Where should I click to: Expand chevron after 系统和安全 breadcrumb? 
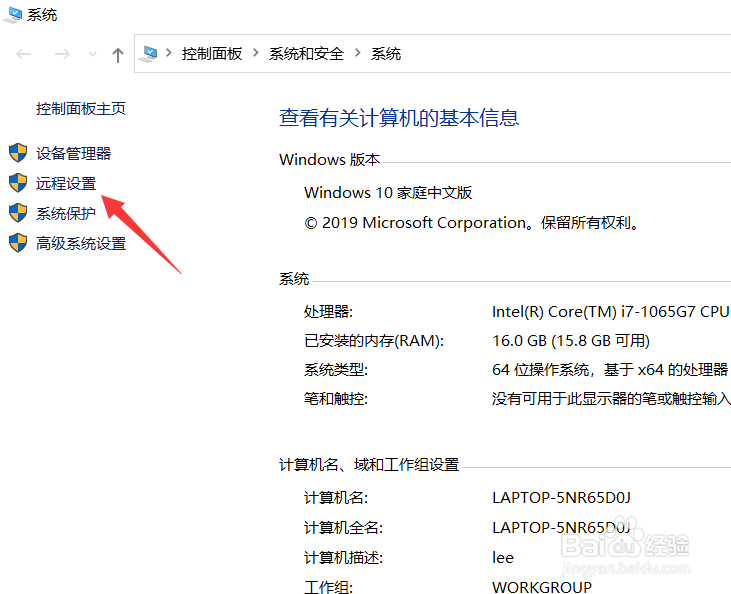coord(358,53)
